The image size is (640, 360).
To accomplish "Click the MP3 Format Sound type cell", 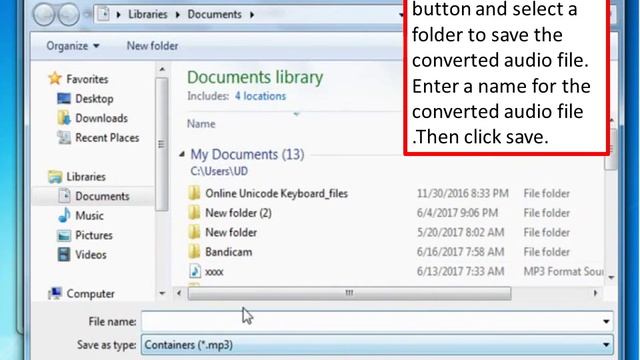I will pyautogui.click(x=563, y=271).
